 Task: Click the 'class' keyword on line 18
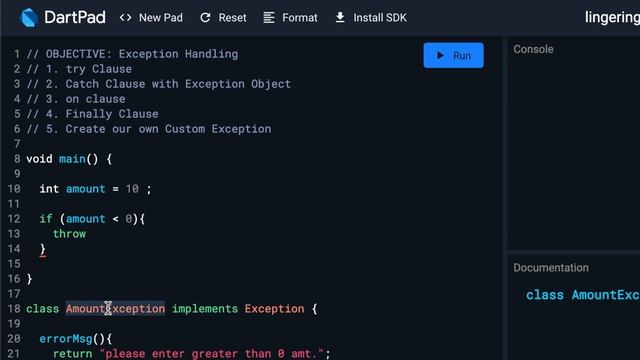click(42, 309)
